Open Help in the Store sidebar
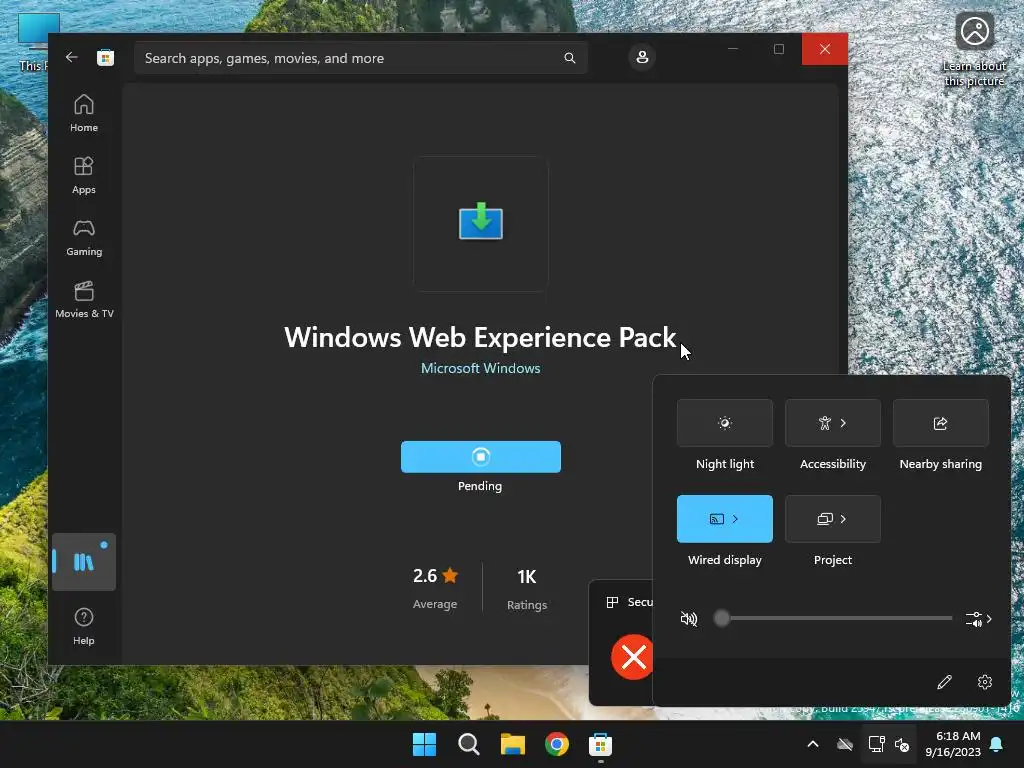Image resolution: width=1024 pixels, height=768 pixels. 84,626
